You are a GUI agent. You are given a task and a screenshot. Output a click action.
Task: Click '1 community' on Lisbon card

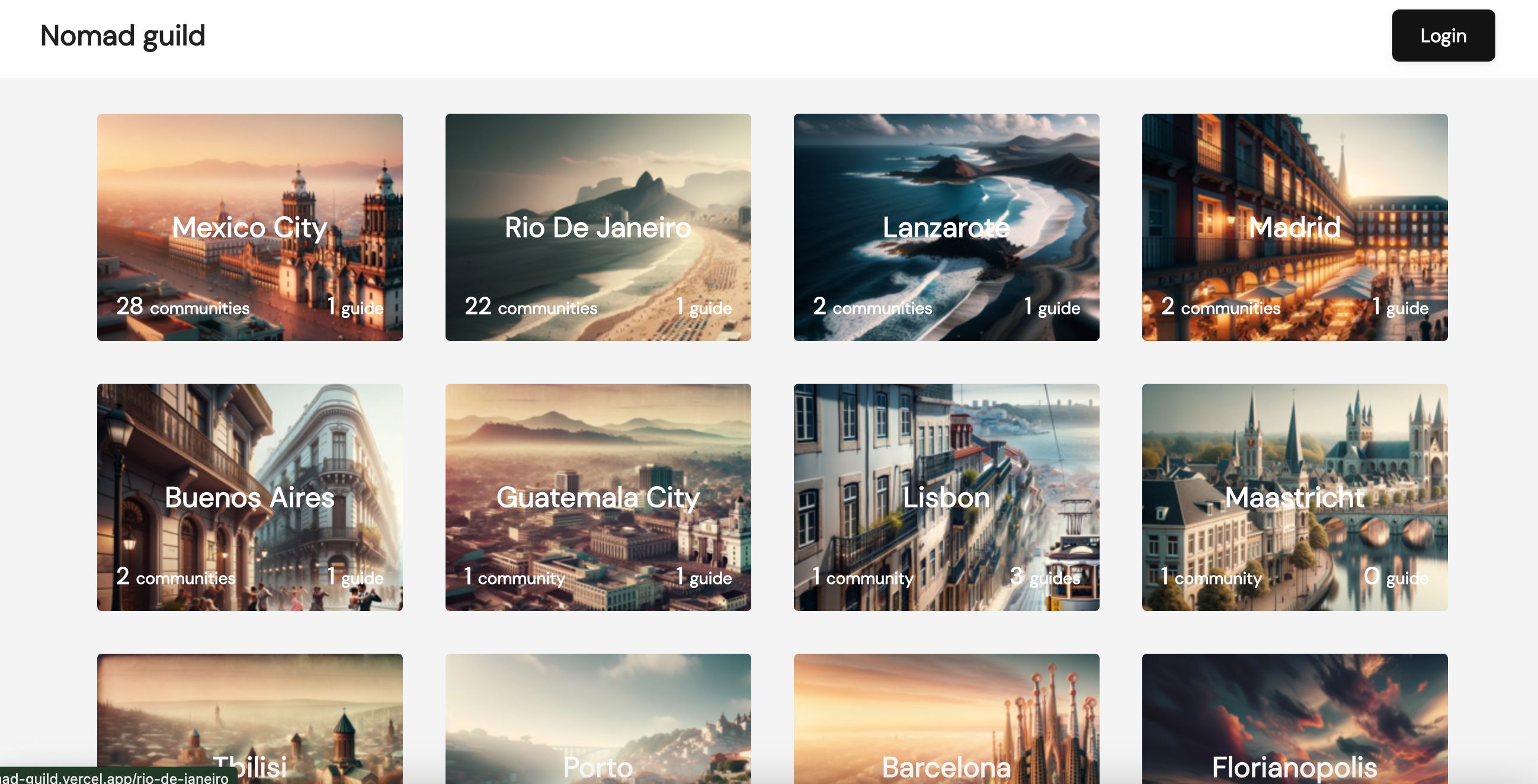pos(862,576)
